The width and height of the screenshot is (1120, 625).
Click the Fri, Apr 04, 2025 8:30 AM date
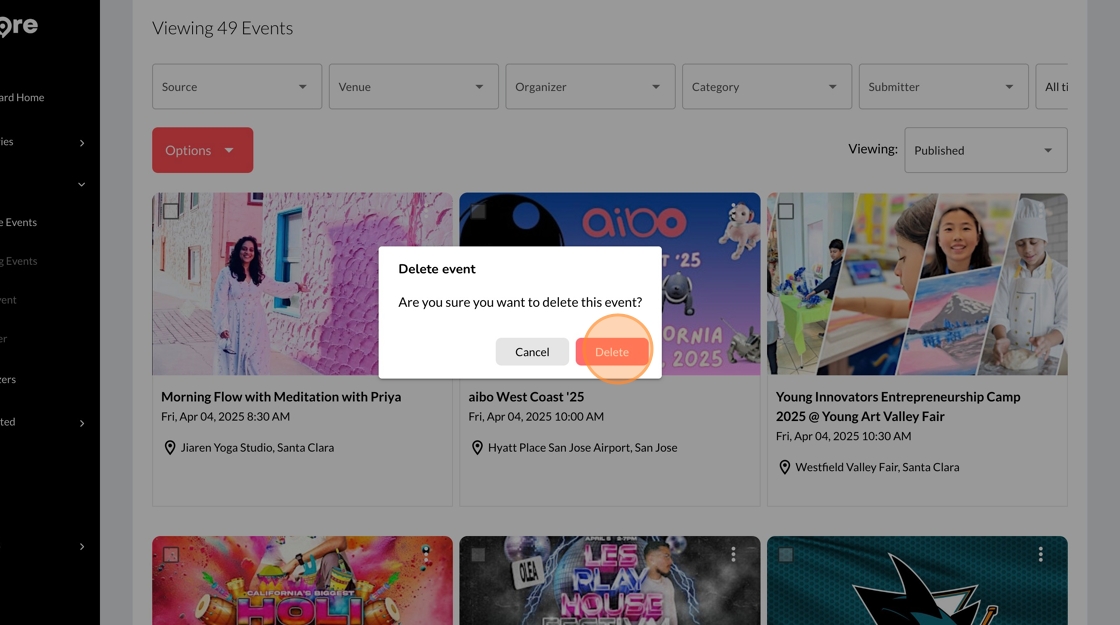(x=225, y=416)
